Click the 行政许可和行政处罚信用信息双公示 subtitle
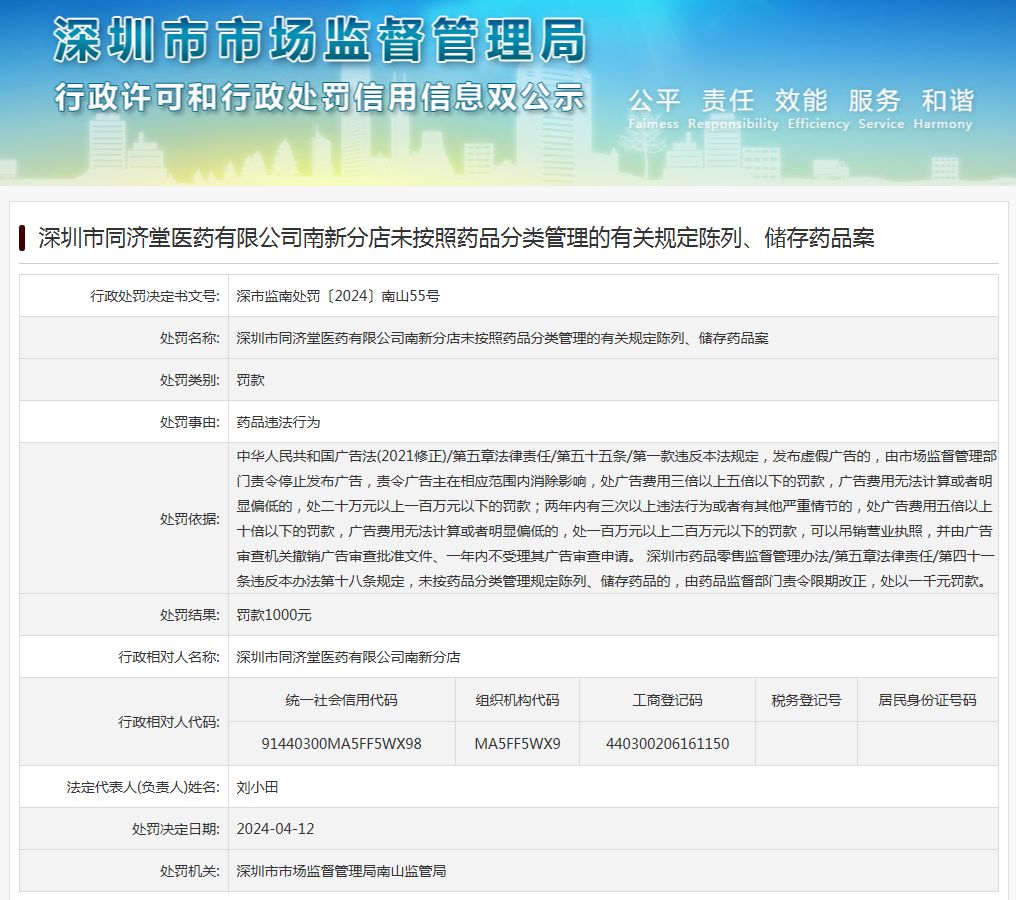Viewport: 1016px width, 900px height. pyautogui.click(x=319, y=97)
